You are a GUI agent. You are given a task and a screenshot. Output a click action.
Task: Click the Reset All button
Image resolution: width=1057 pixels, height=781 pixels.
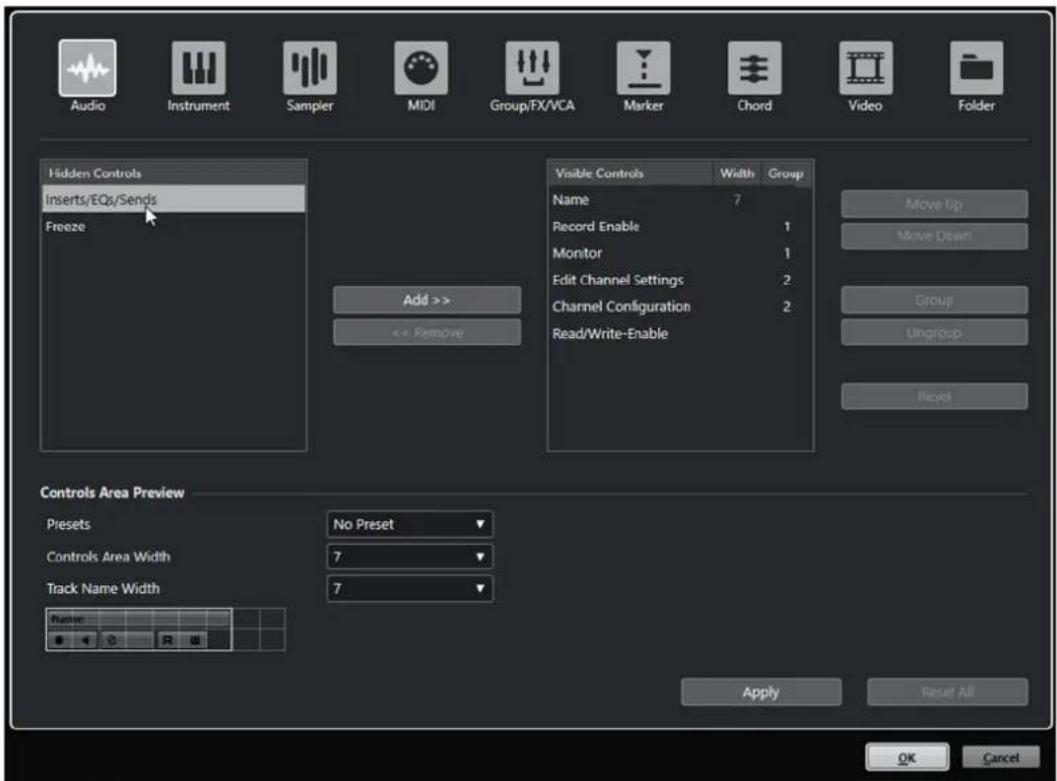coord(948,692)
